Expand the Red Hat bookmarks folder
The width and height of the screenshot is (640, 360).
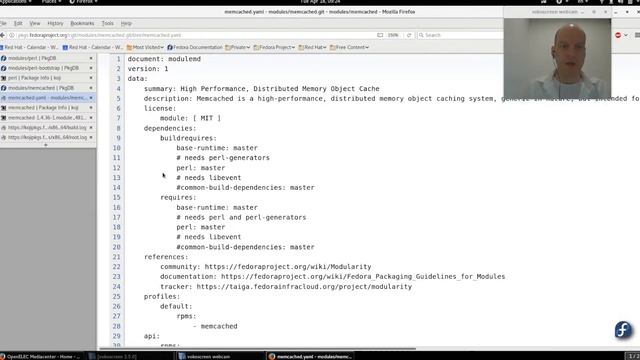312,47
